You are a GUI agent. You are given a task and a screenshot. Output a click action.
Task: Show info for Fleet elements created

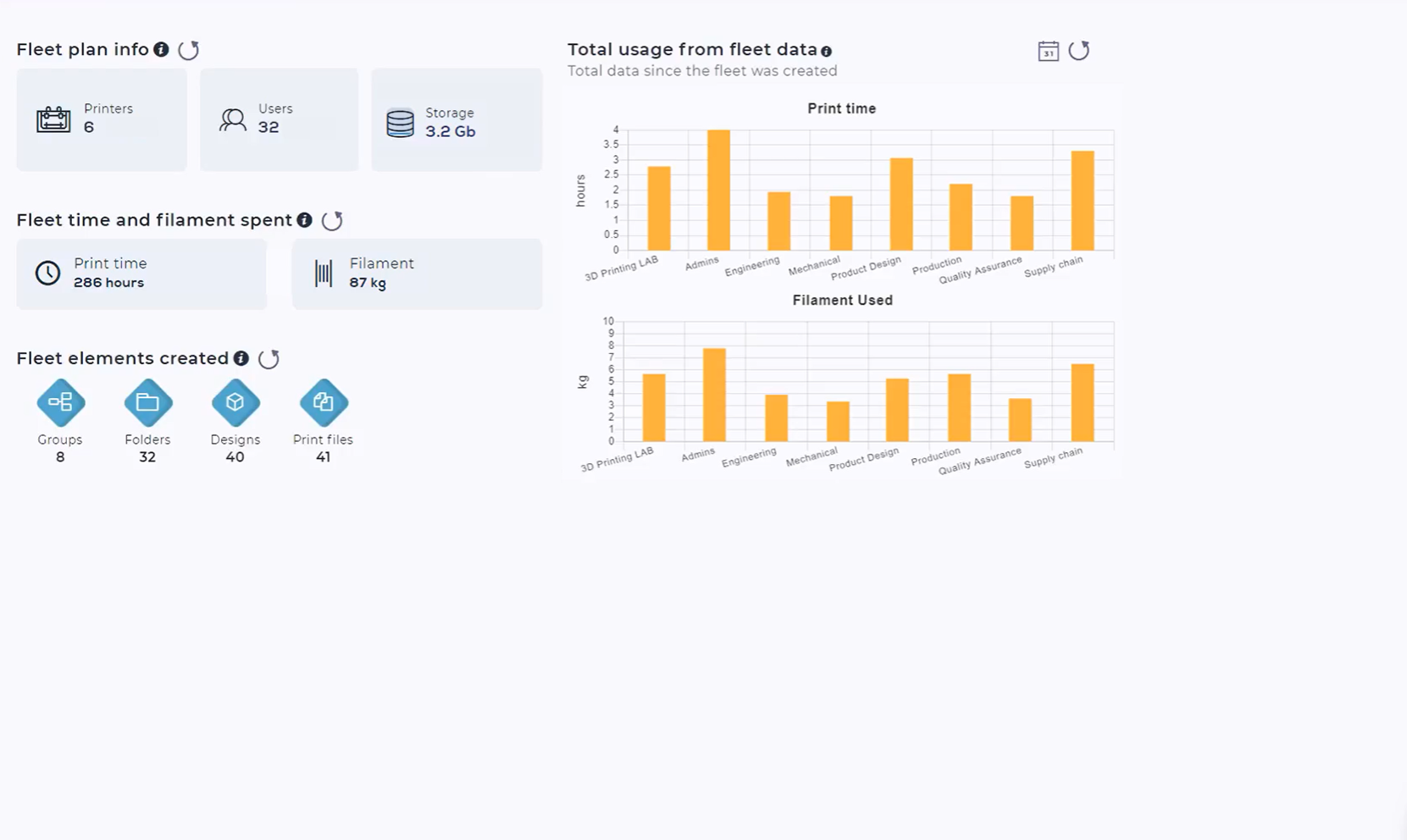tap(241, 359)
